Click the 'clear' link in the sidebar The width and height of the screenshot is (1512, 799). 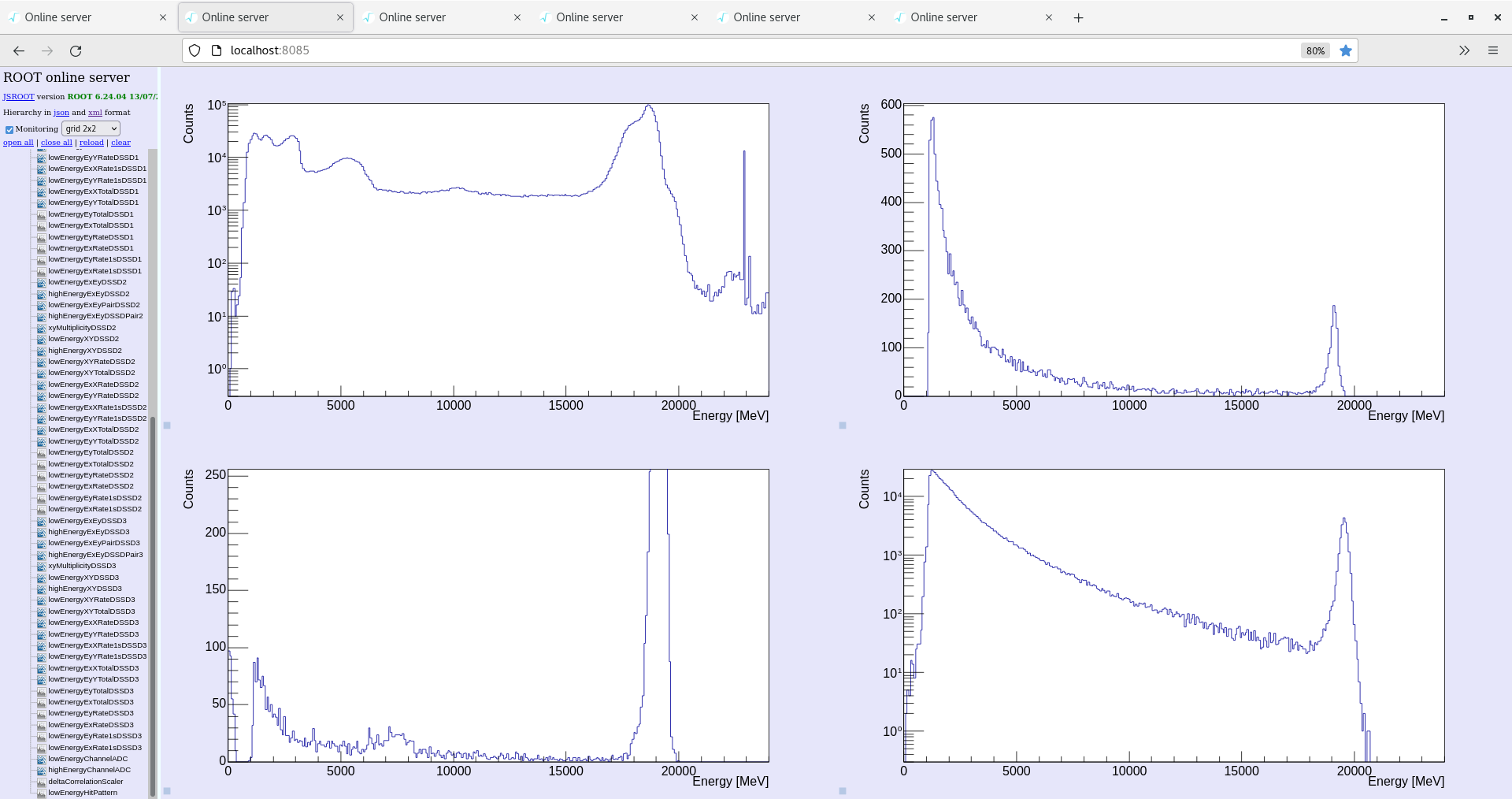pyautogui.click(x=120, y=143)
